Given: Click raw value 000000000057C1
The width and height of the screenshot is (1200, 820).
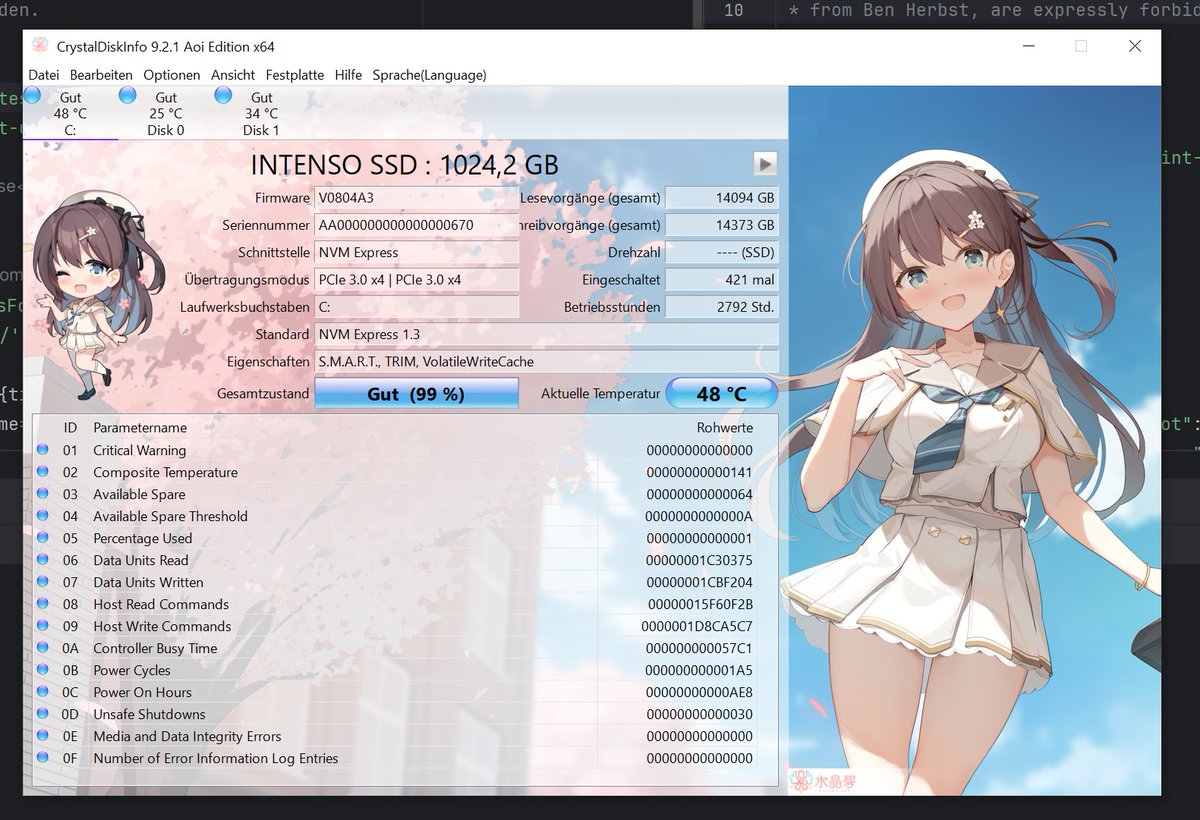Looking at the screenshot, I should click(x=699, y=648).
